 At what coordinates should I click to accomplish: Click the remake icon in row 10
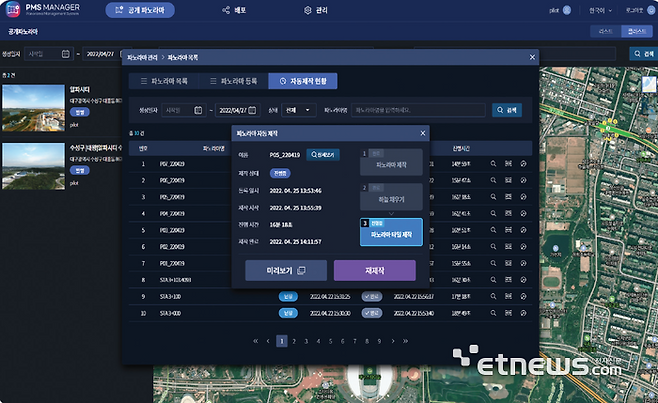click(523, 313)
